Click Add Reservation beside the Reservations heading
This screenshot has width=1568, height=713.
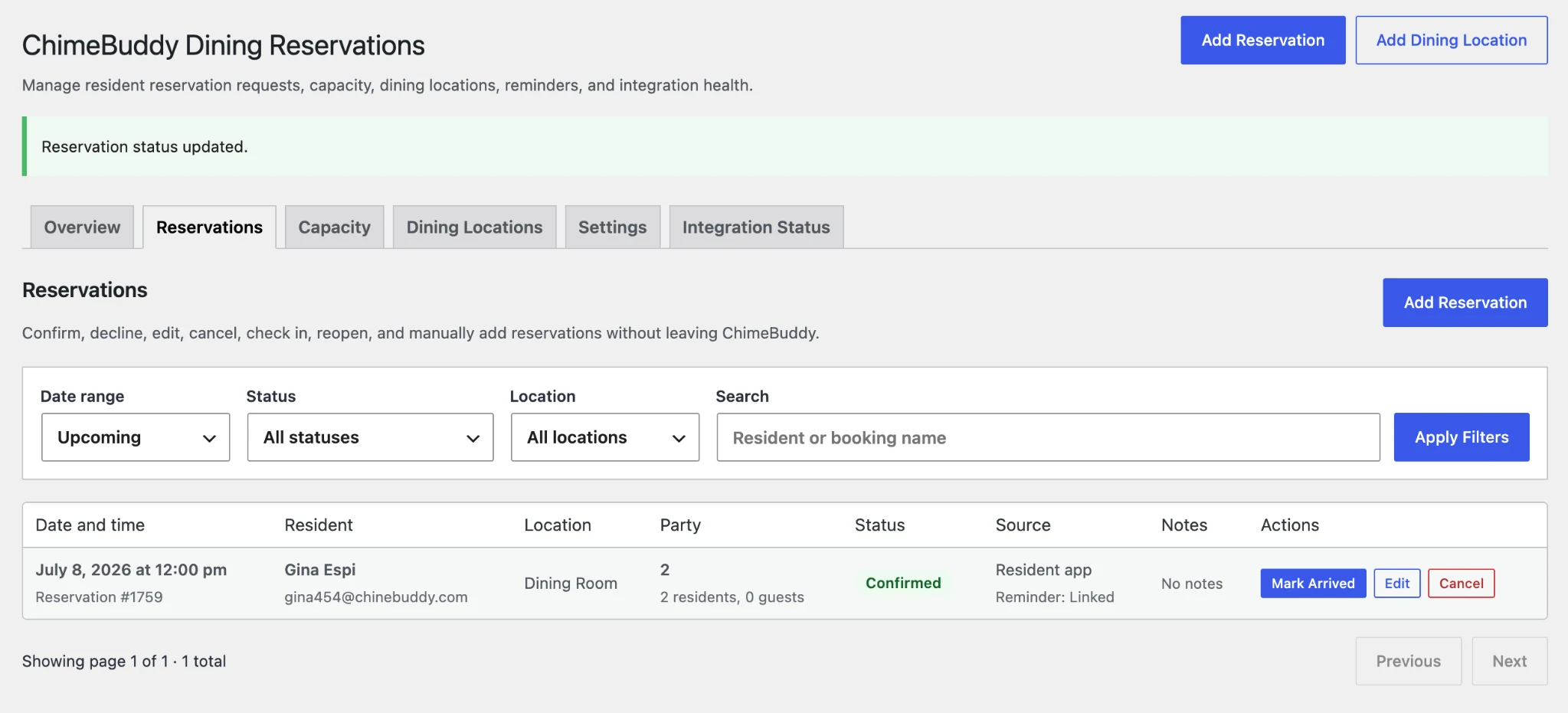tap(1465, 303)
